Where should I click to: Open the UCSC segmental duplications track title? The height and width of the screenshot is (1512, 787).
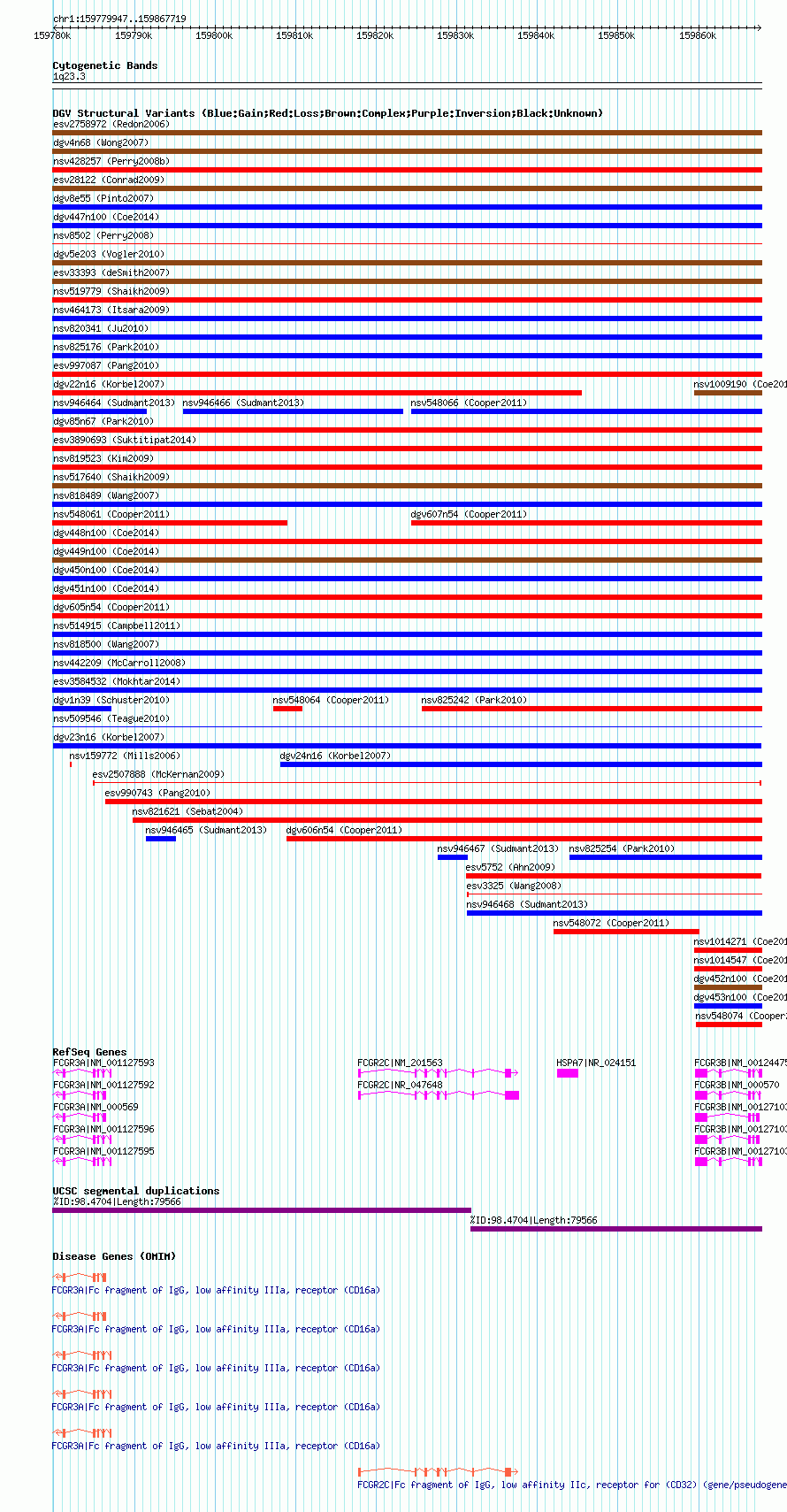[x=136, y=1191]
